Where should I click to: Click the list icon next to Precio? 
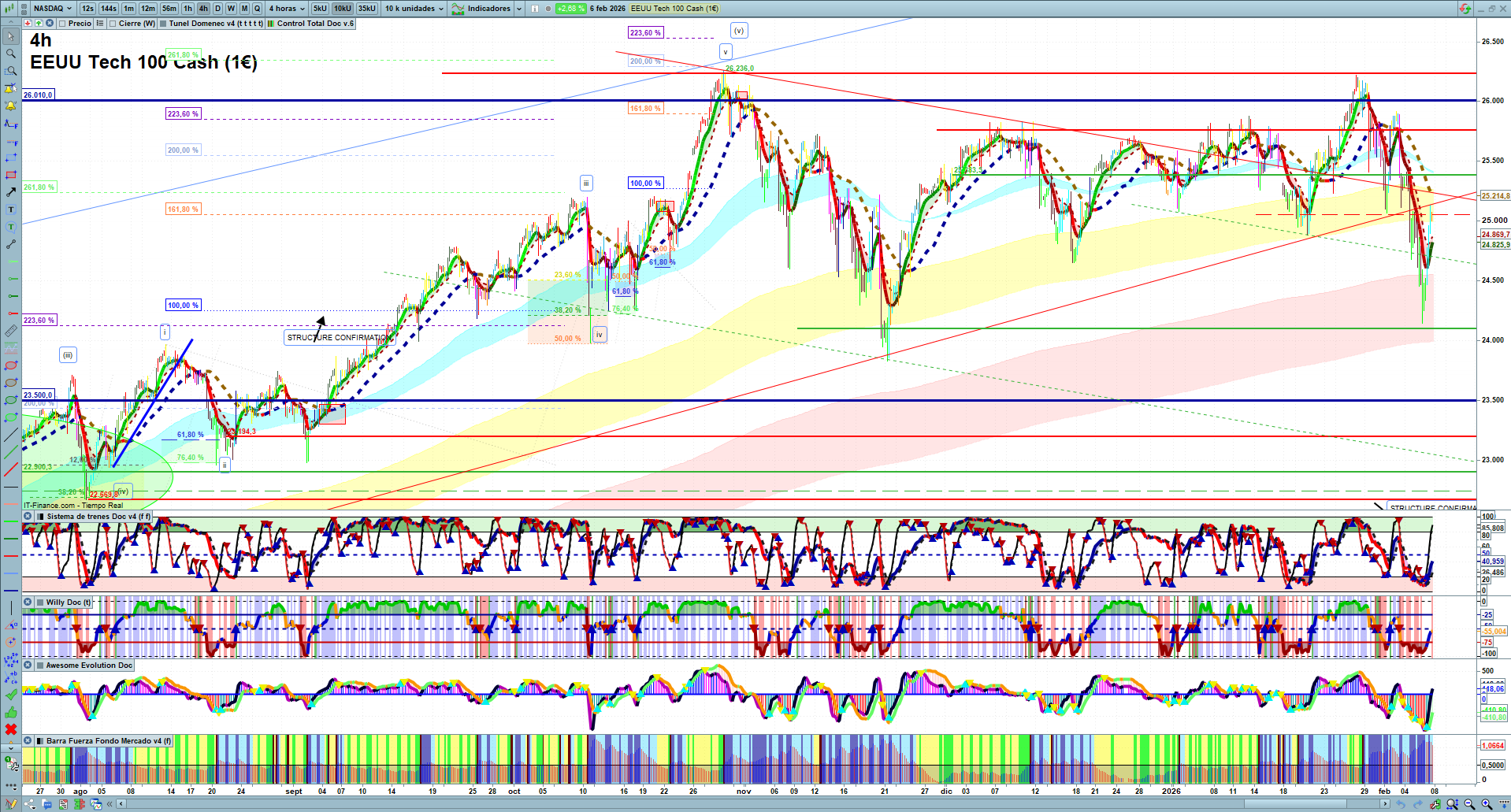100,24
